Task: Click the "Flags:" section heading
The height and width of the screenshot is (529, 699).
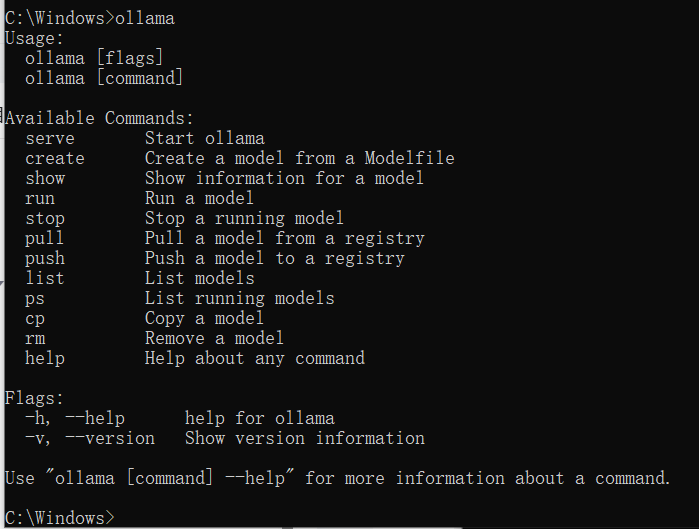Action: (x=35, y=398)
